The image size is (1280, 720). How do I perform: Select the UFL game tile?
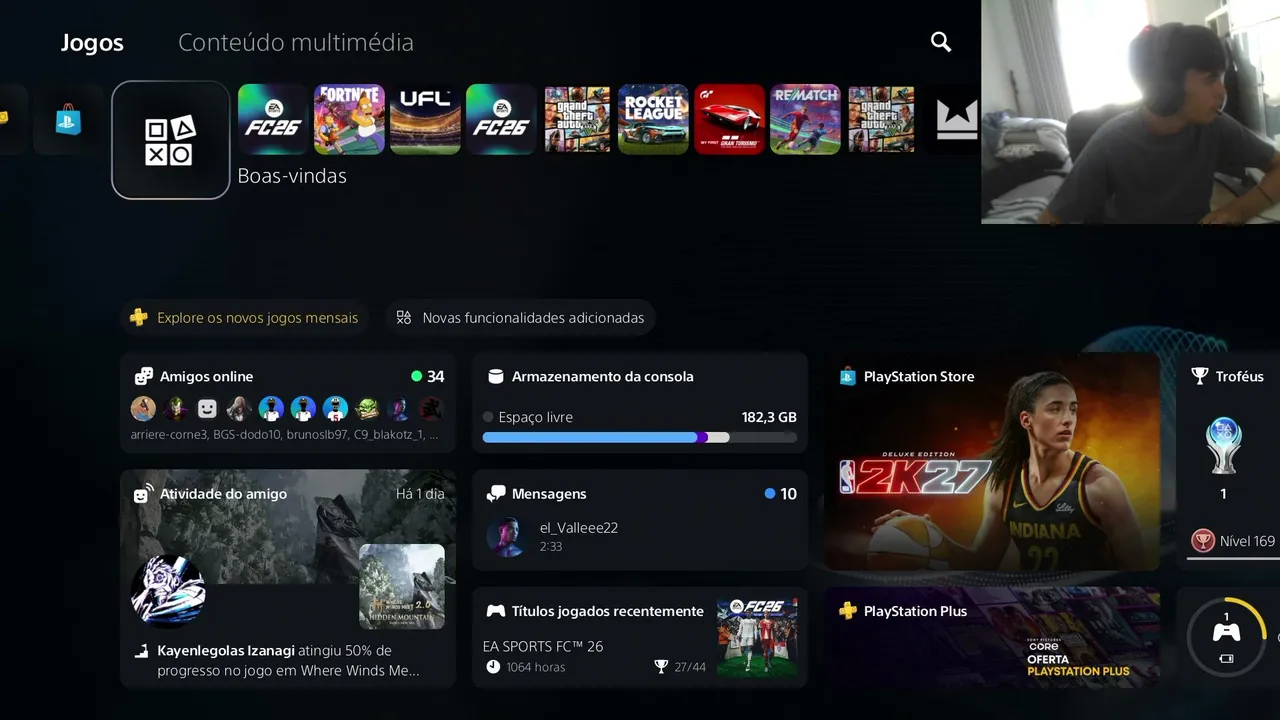[425, 119]
